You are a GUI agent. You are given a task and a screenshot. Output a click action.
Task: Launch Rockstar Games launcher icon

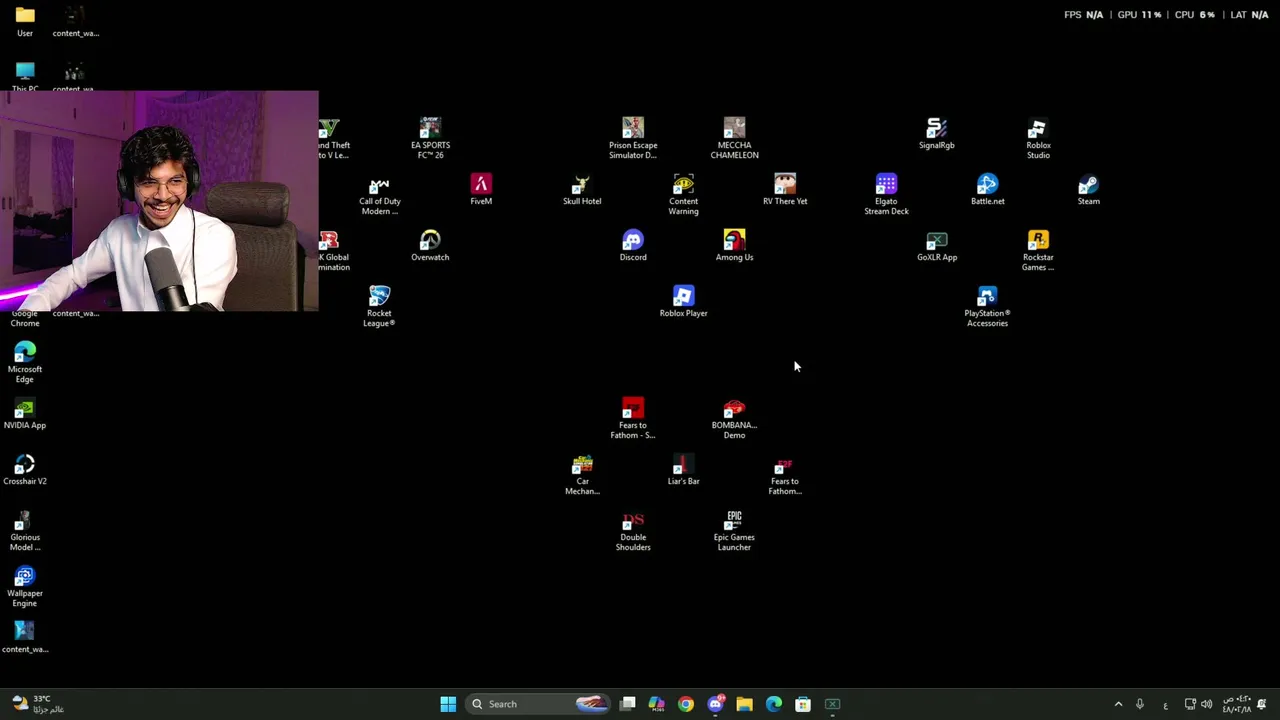point(1038,250)
